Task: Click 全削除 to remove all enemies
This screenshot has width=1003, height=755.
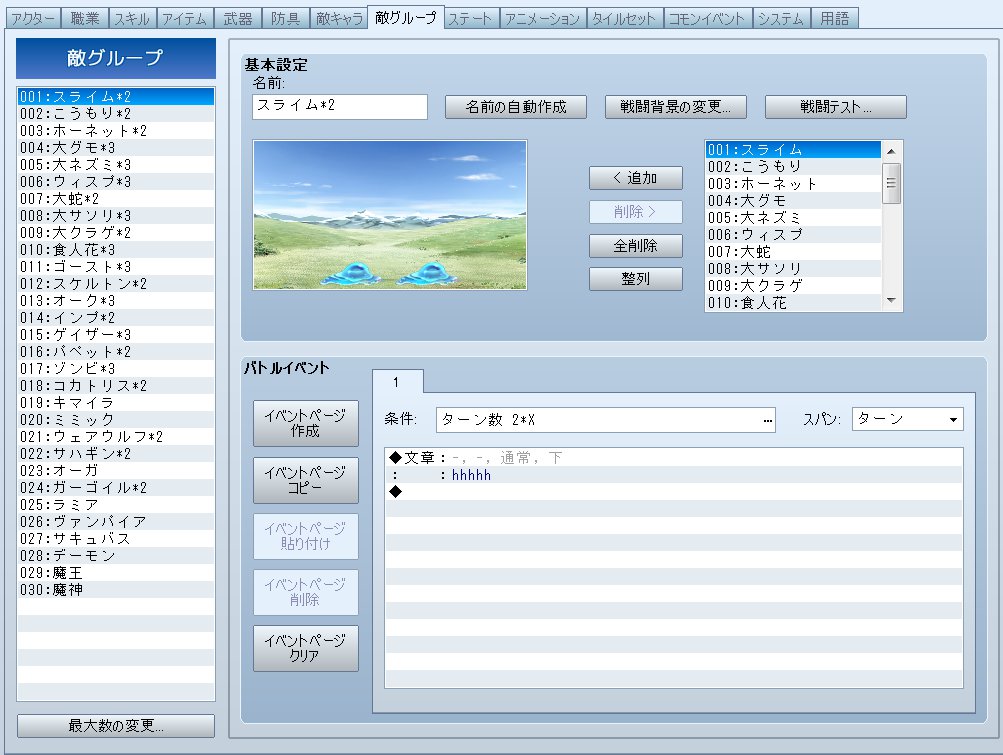Action: pos(636,245)
